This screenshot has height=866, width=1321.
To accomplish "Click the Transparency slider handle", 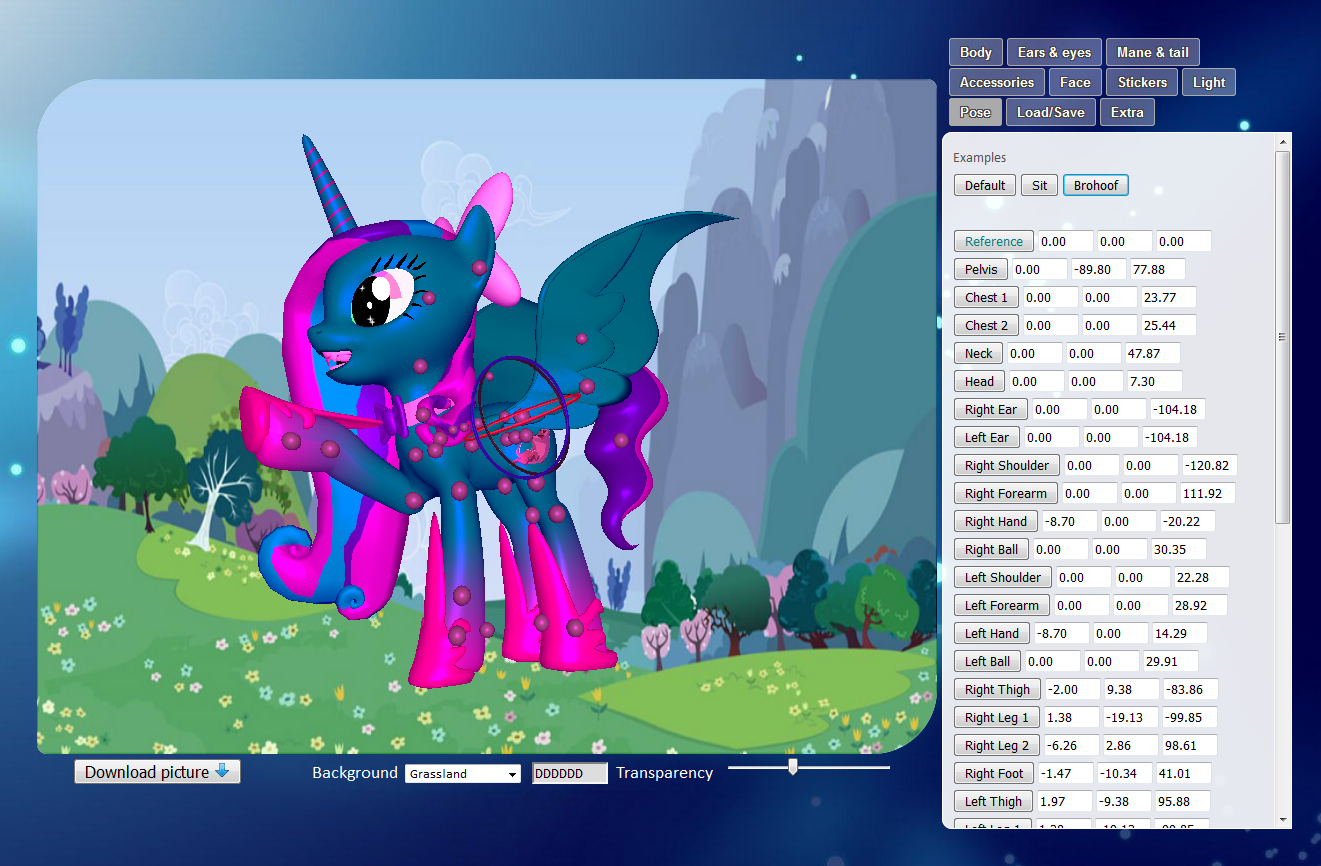I will pos(793,767).
